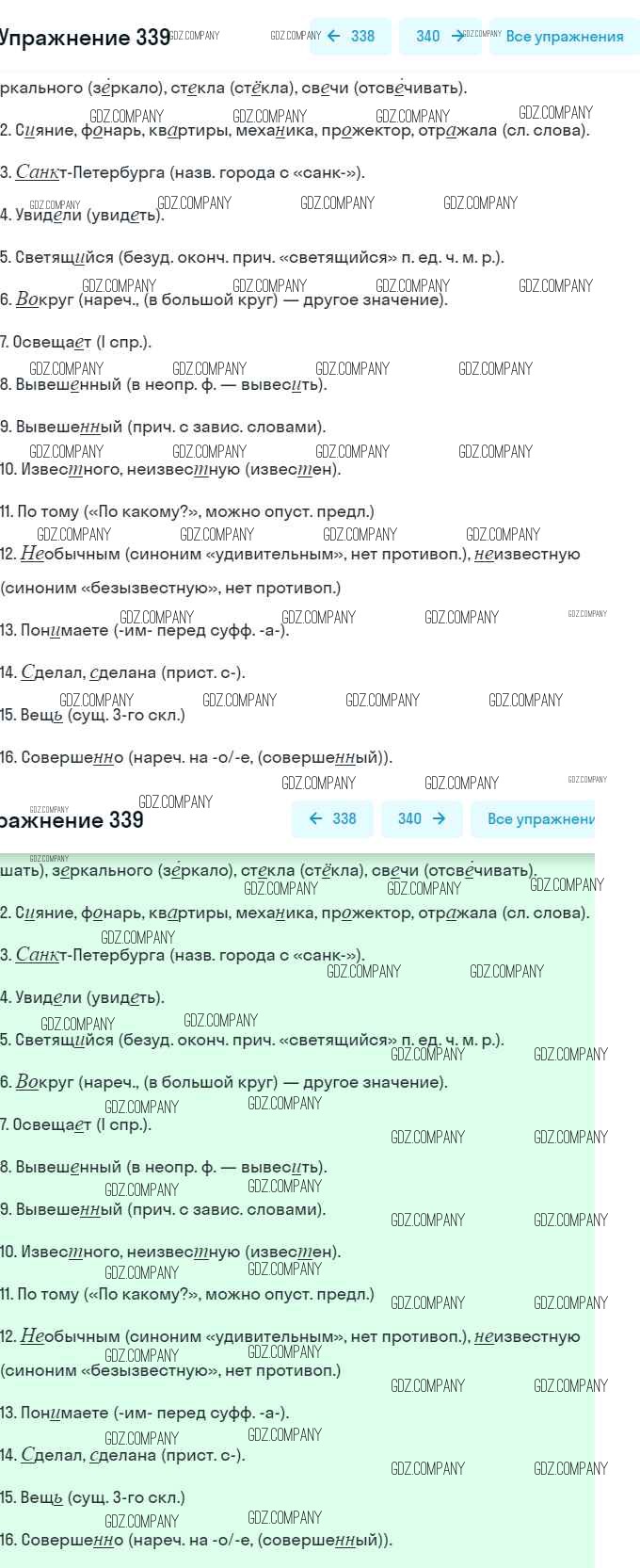This screenshot has height=1568, width=640.
Task: Click the left arrow beside 338 in top header
Action: [334, 37]
